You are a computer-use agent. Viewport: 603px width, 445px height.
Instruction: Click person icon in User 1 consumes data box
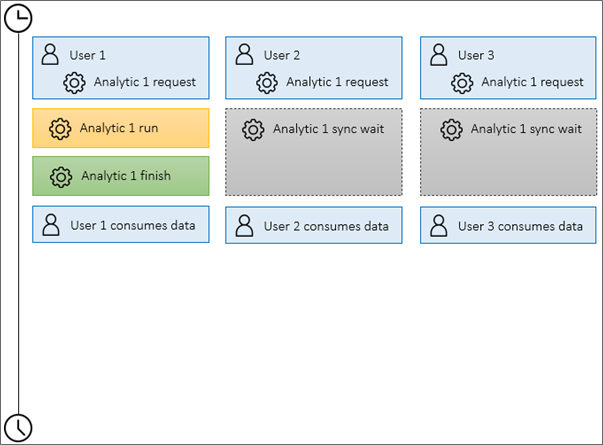coord(50,226)
